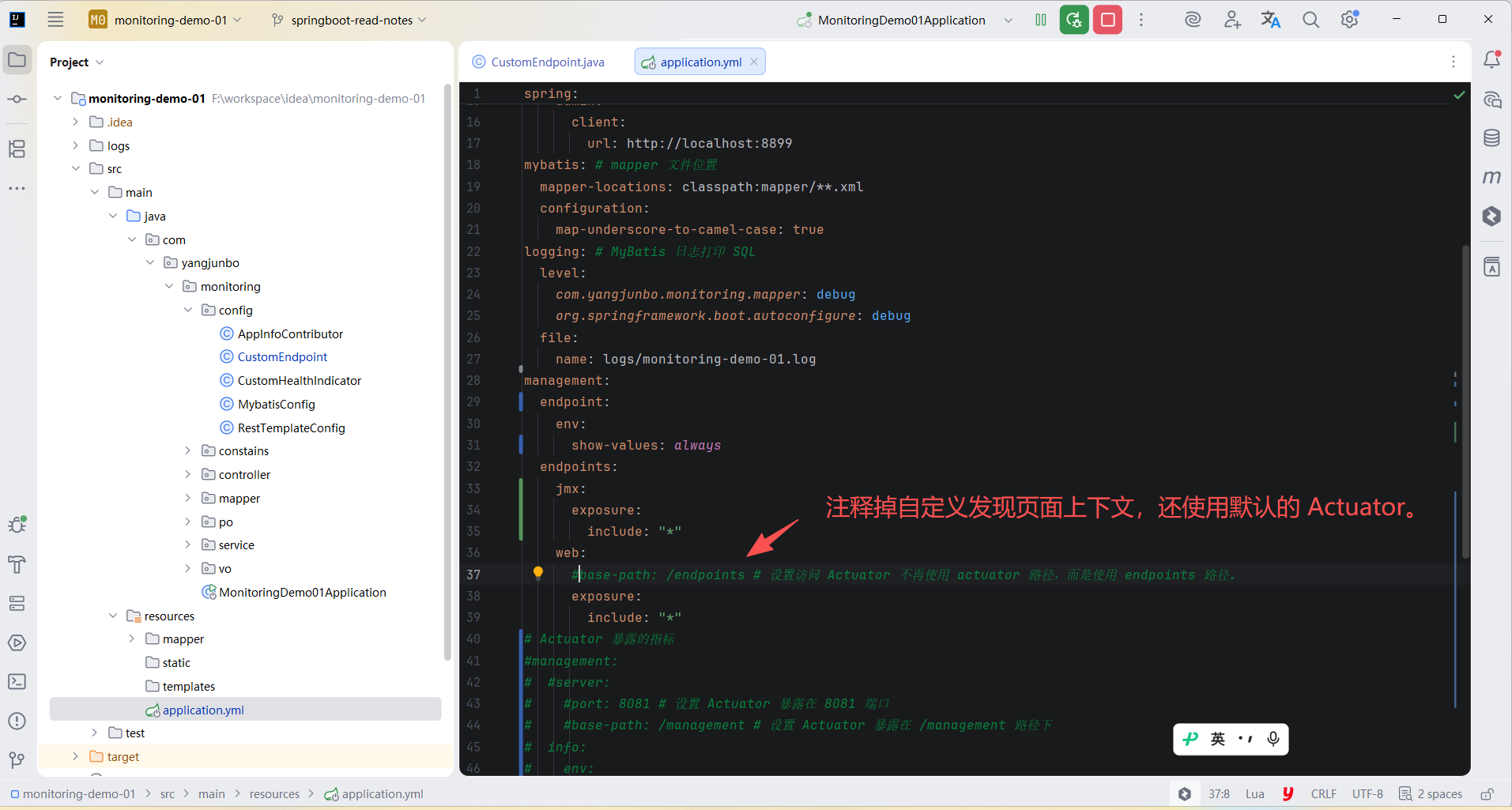Switch to CustomEndpoint.java tab
Image resolution: width=1512 pixels, height=810 pixels.
(x=539, y=62)
